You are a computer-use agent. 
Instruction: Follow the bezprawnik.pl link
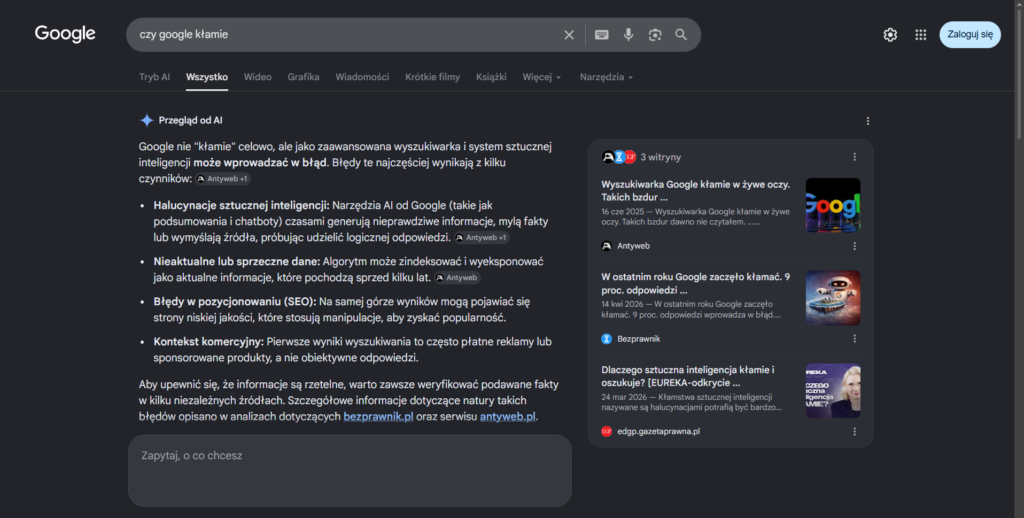pyautogui.click(x=378, y=416)
